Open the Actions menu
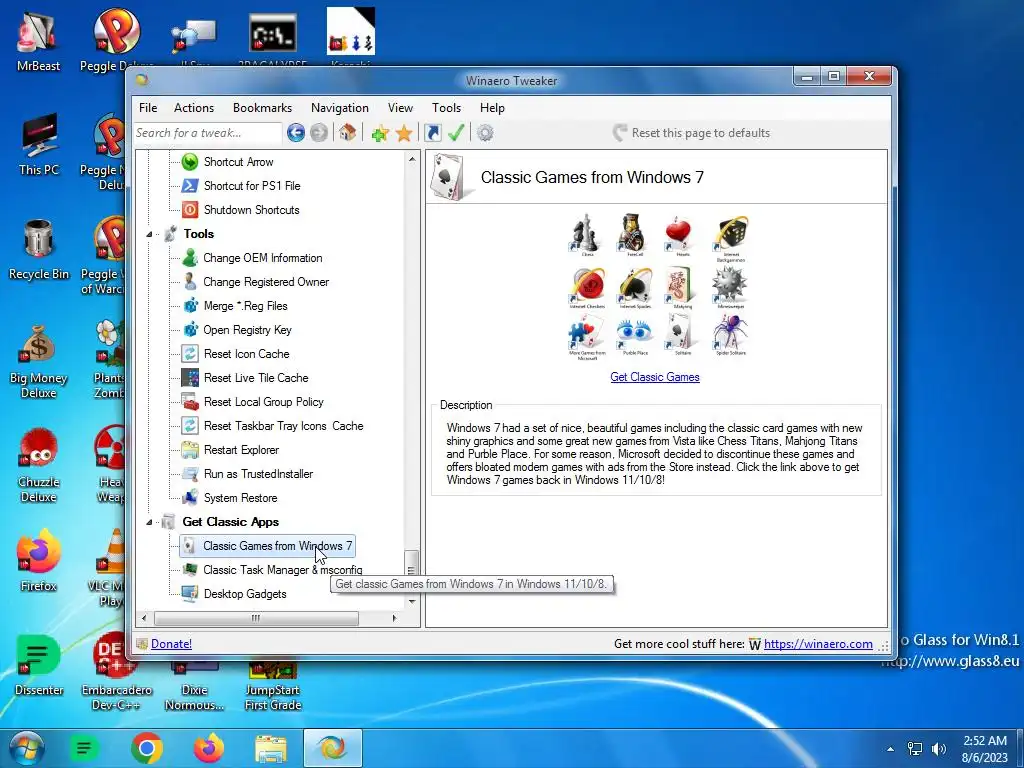 (194, 108)
